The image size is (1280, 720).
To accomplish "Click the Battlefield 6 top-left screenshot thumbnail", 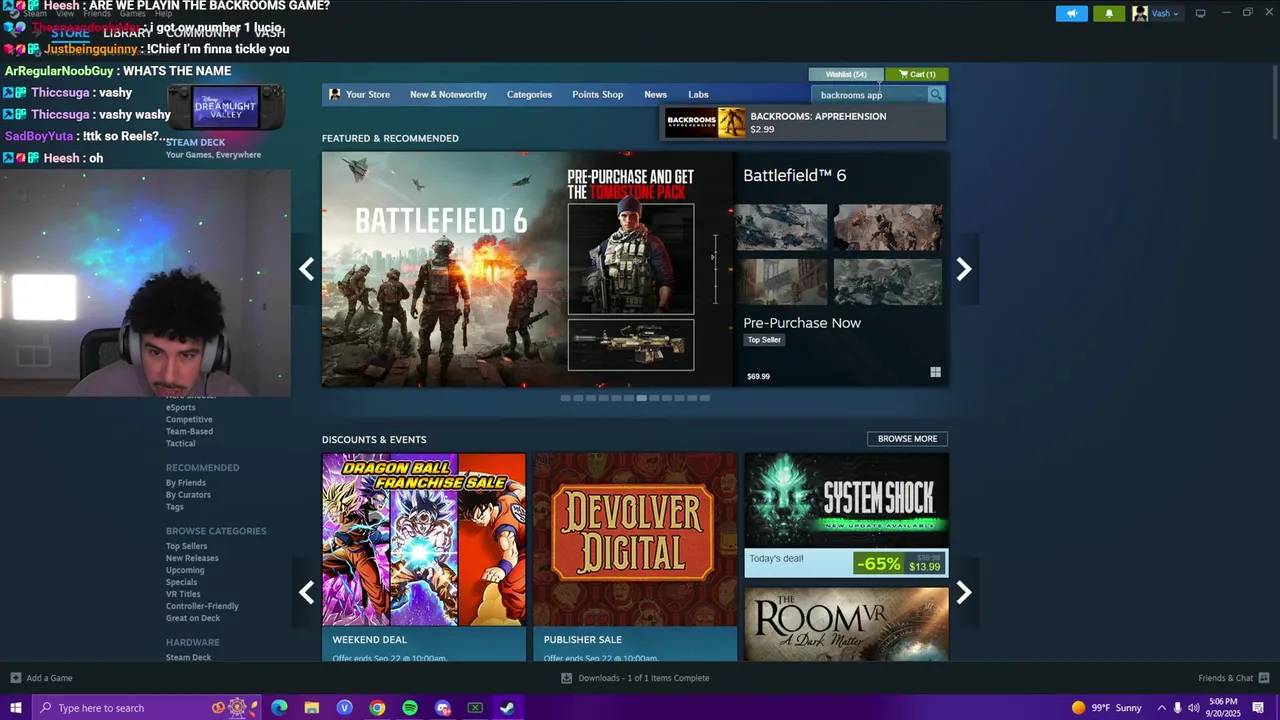I will pos(781,227).
